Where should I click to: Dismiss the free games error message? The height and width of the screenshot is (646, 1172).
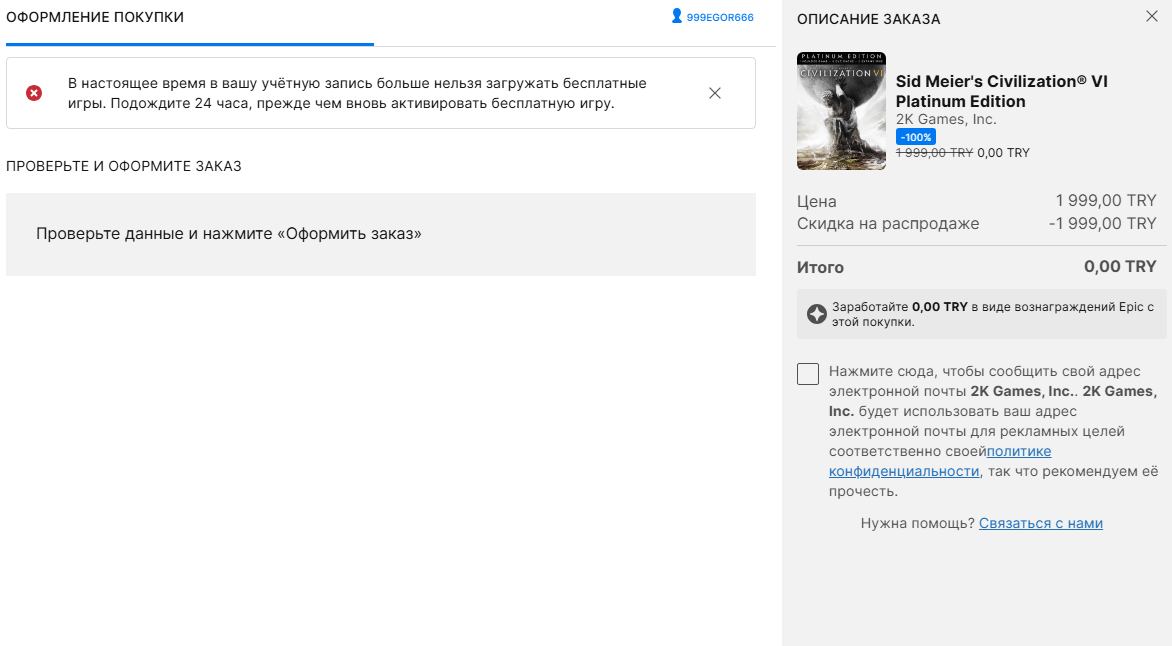tap(715, 93)
